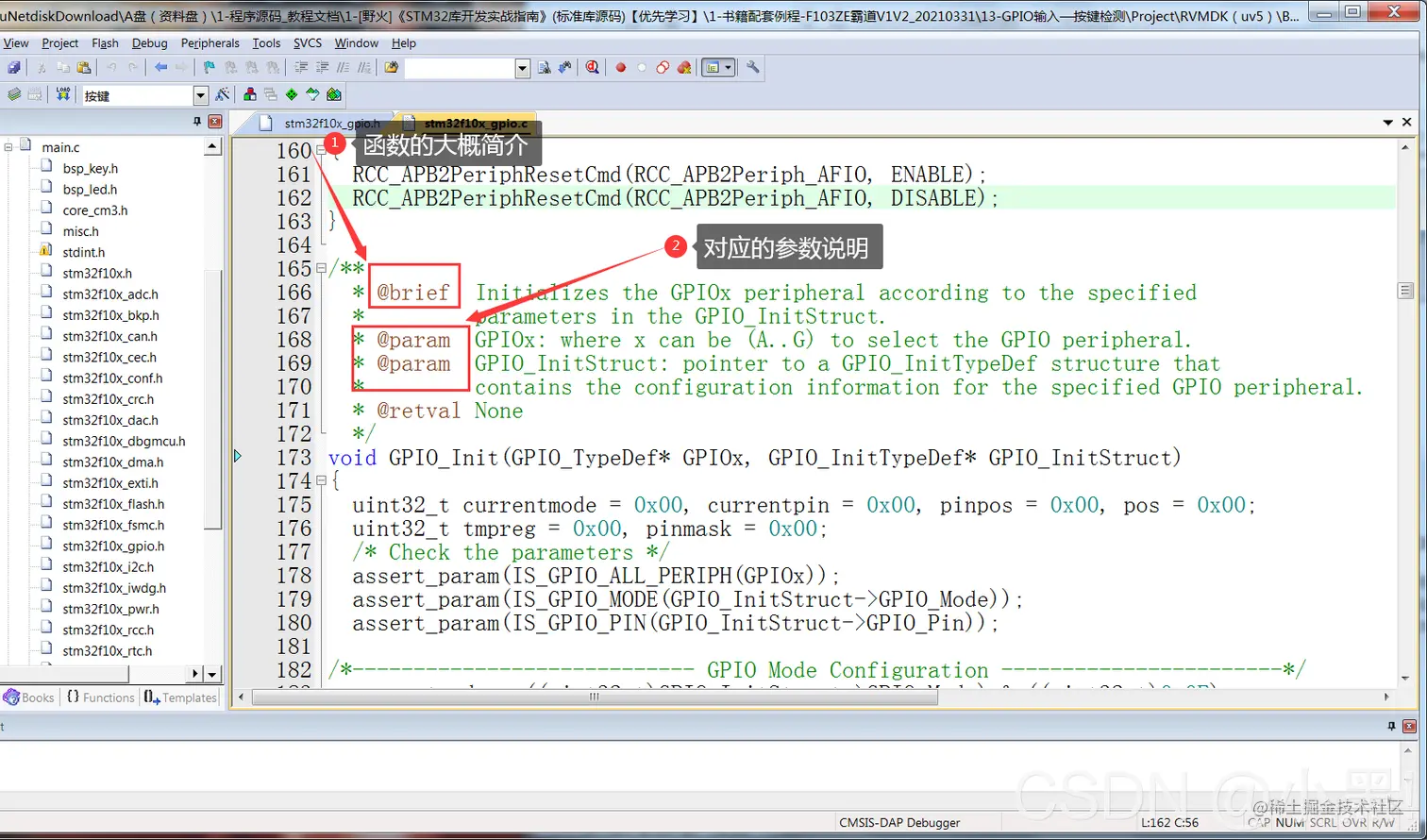1427x840 pixels.
Task: Open the target selector dropdown showing 按键
Action: point(200,95)
